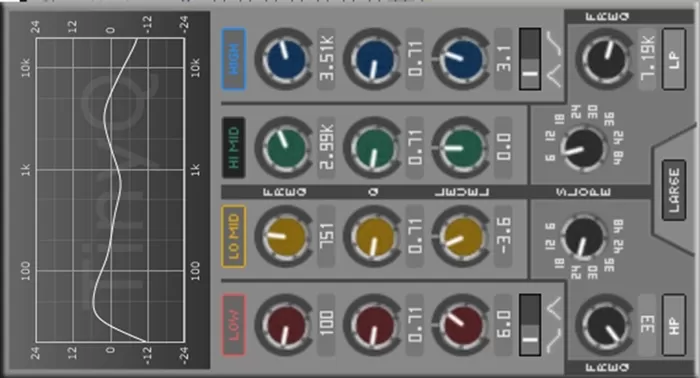Click the yellow LO MID level knob
The image size is (700, 378).
tap(462, 237)
